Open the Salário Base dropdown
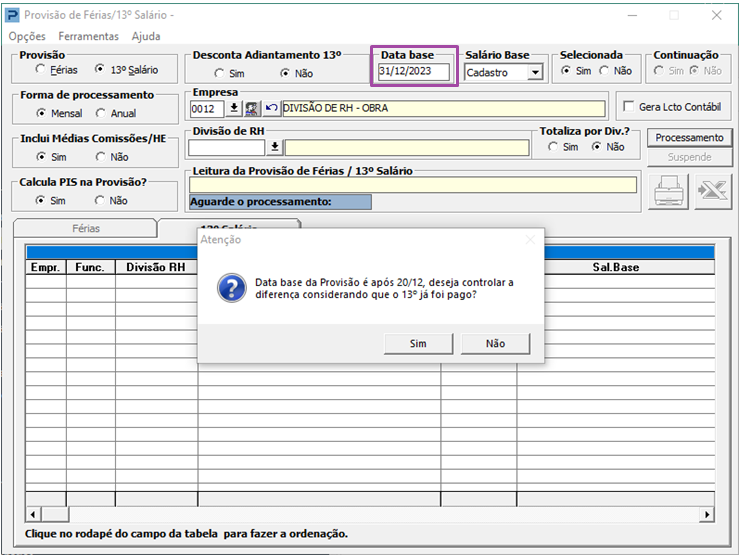Viewport: 744px width, 558px height. [x=535, y=73]
